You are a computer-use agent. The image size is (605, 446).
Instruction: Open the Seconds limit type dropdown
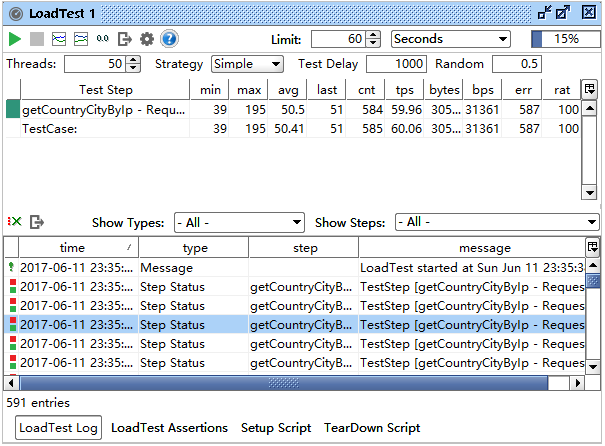(451, 39)
